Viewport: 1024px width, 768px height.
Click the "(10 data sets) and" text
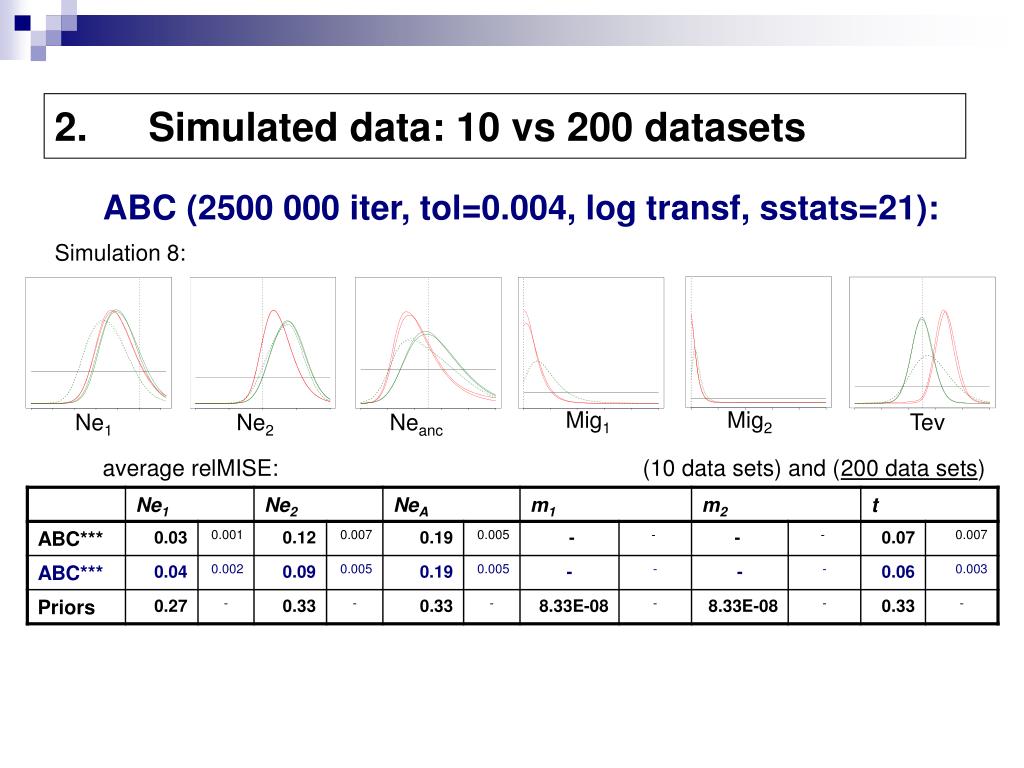[735, 468]
